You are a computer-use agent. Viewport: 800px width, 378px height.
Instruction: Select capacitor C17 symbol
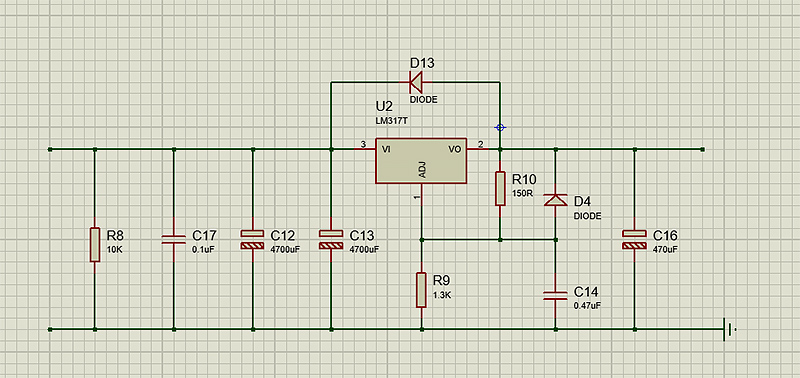[x=173, y=239]
